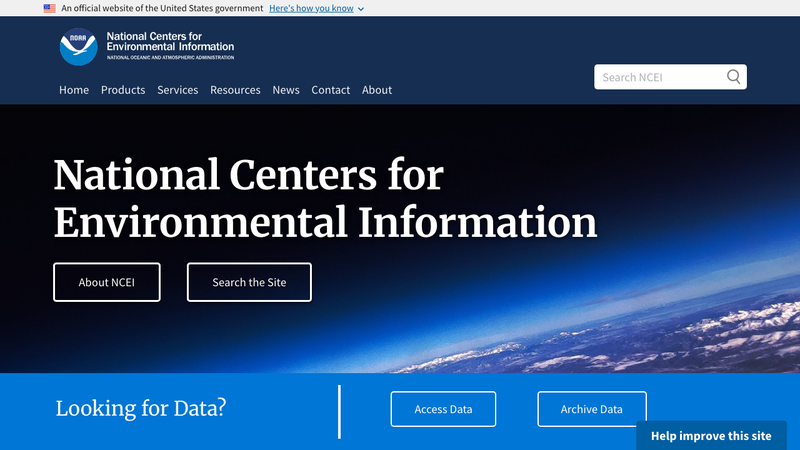Open the Resources menu

(x=235, y=90)
